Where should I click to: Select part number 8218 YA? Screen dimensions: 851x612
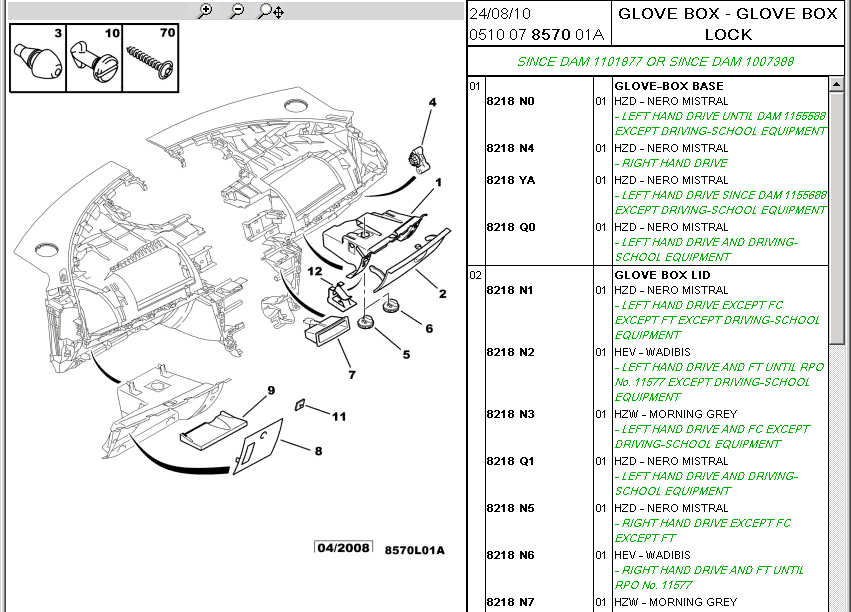pos(510,180)
